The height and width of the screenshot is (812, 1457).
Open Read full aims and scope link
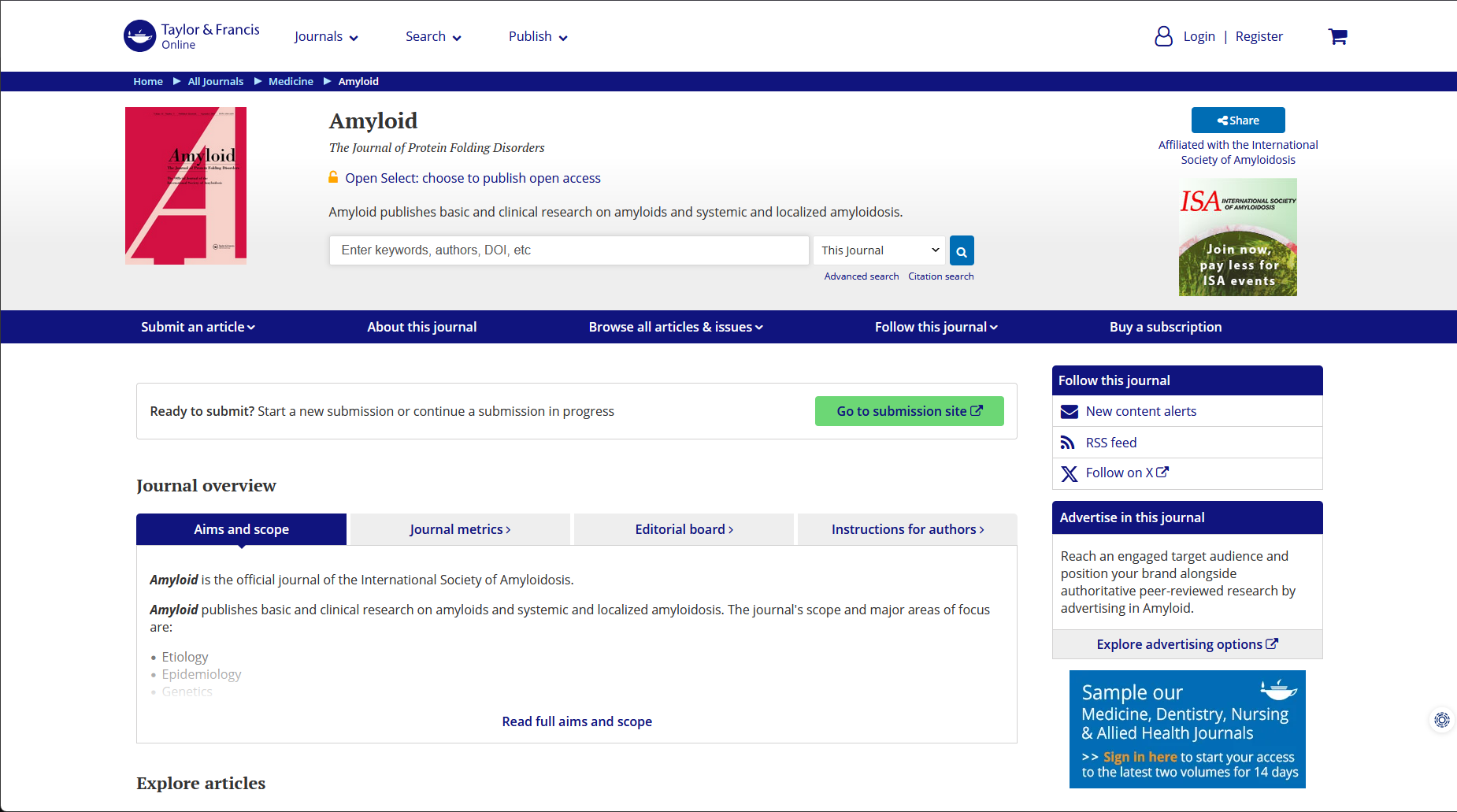point(576,721)
